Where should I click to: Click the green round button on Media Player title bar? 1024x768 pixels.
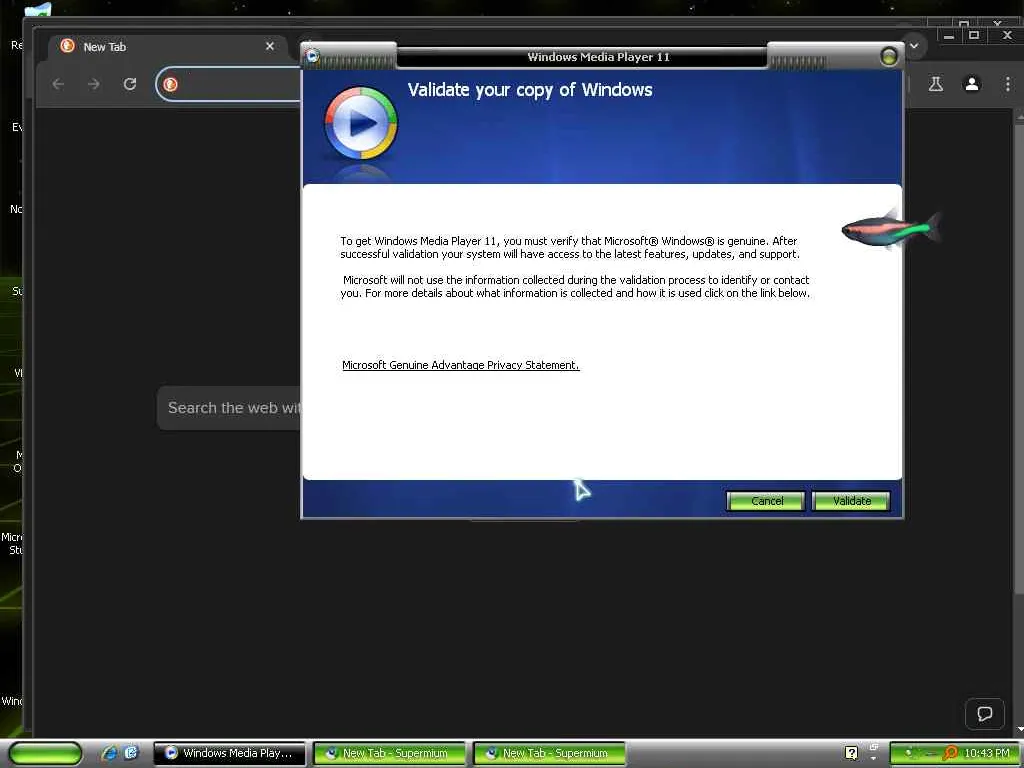[x=888, y=56]
